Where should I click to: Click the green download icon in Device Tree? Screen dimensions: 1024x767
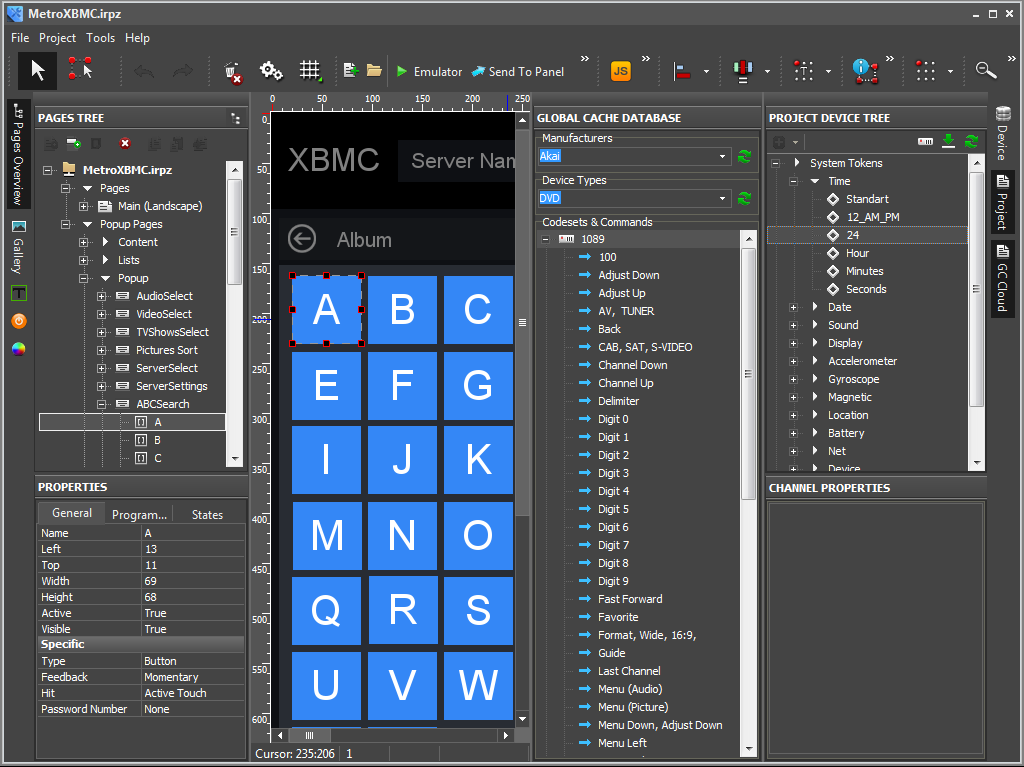(x=949, y=142)
